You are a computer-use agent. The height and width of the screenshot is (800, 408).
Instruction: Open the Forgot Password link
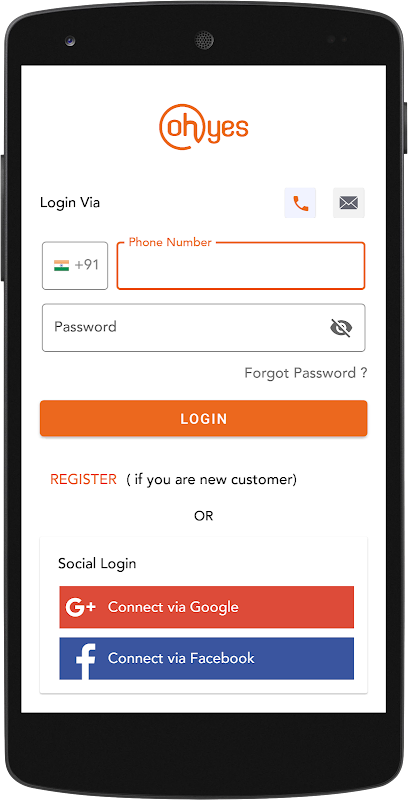pyautogui.click(x=305, y=373)
